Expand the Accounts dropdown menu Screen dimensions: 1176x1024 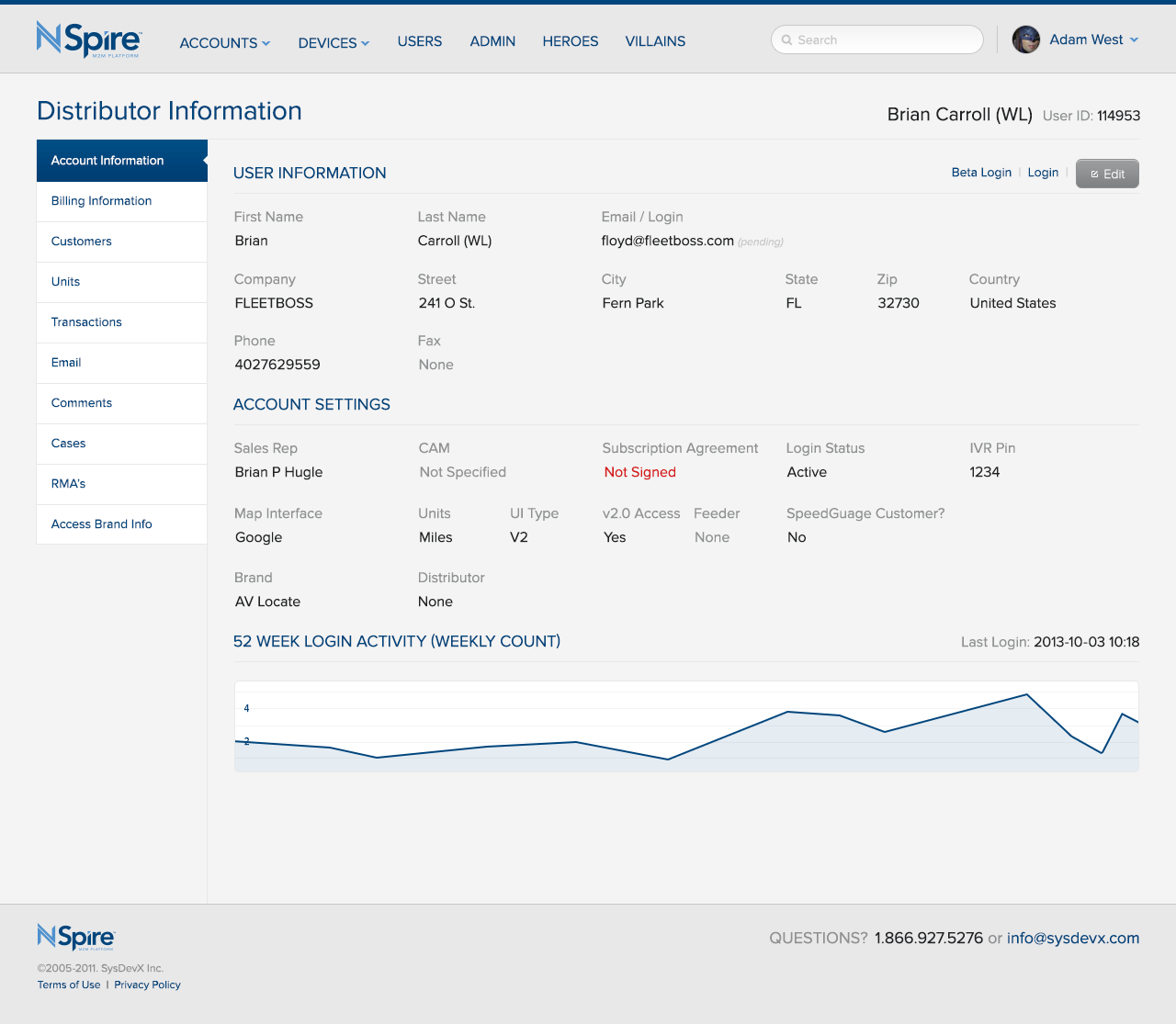coord(224,43)
